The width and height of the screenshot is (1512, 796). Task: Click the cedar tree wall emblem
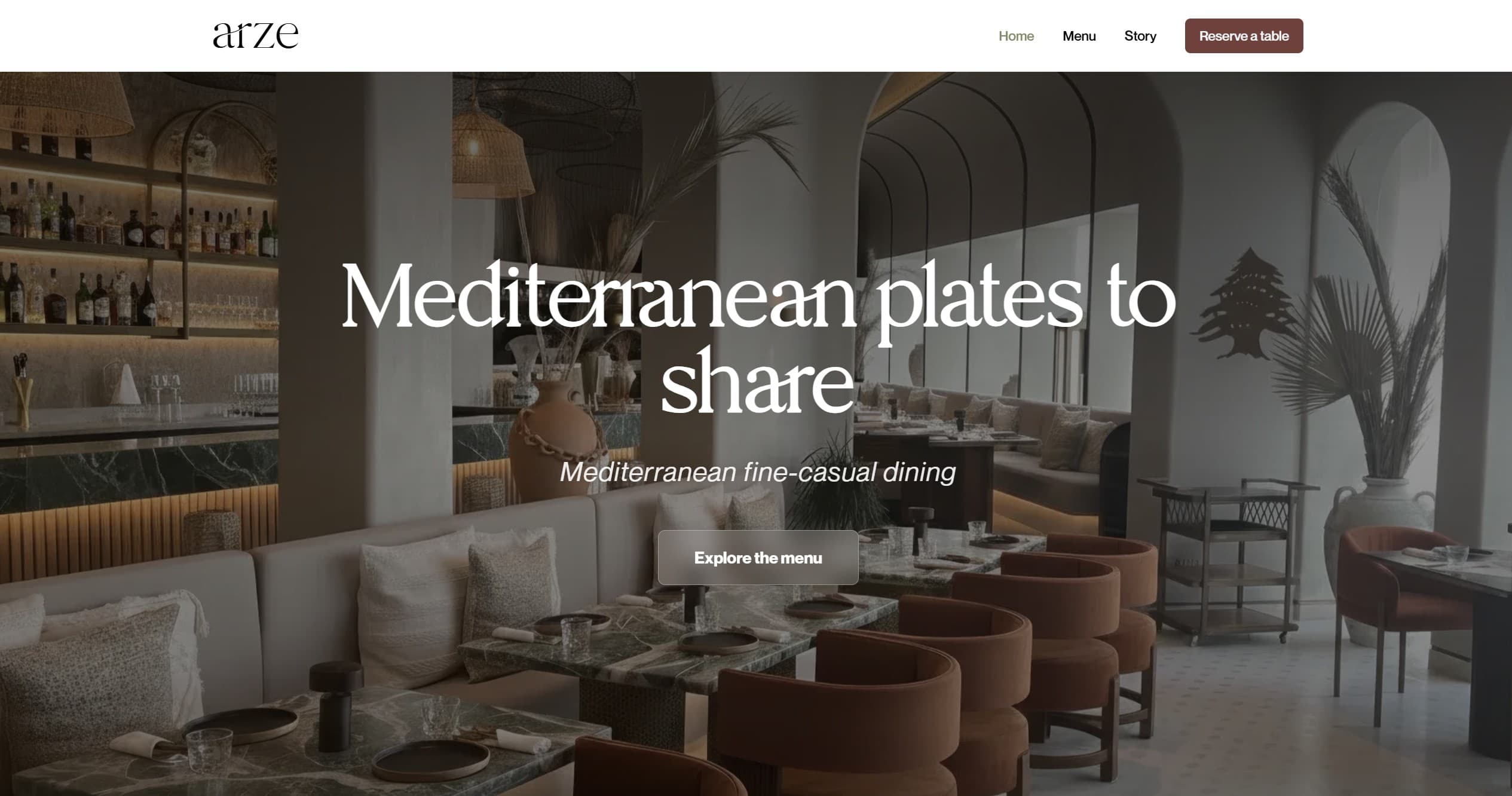tap(1244, 305)
